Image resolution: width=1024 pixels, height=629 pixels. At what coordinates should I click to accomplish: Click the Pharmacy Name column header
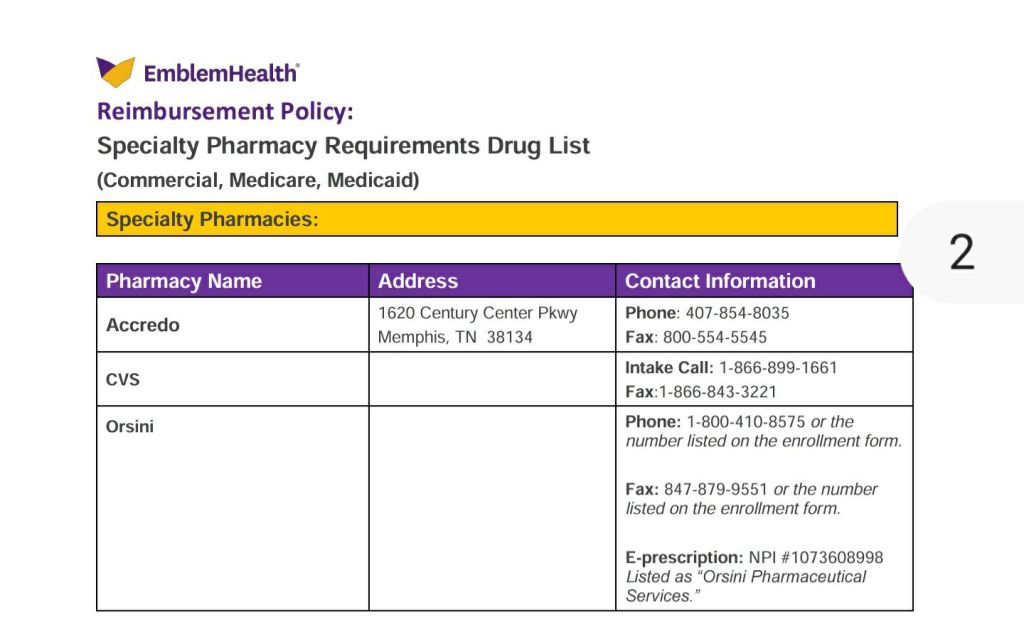click(x=184, y=281)
